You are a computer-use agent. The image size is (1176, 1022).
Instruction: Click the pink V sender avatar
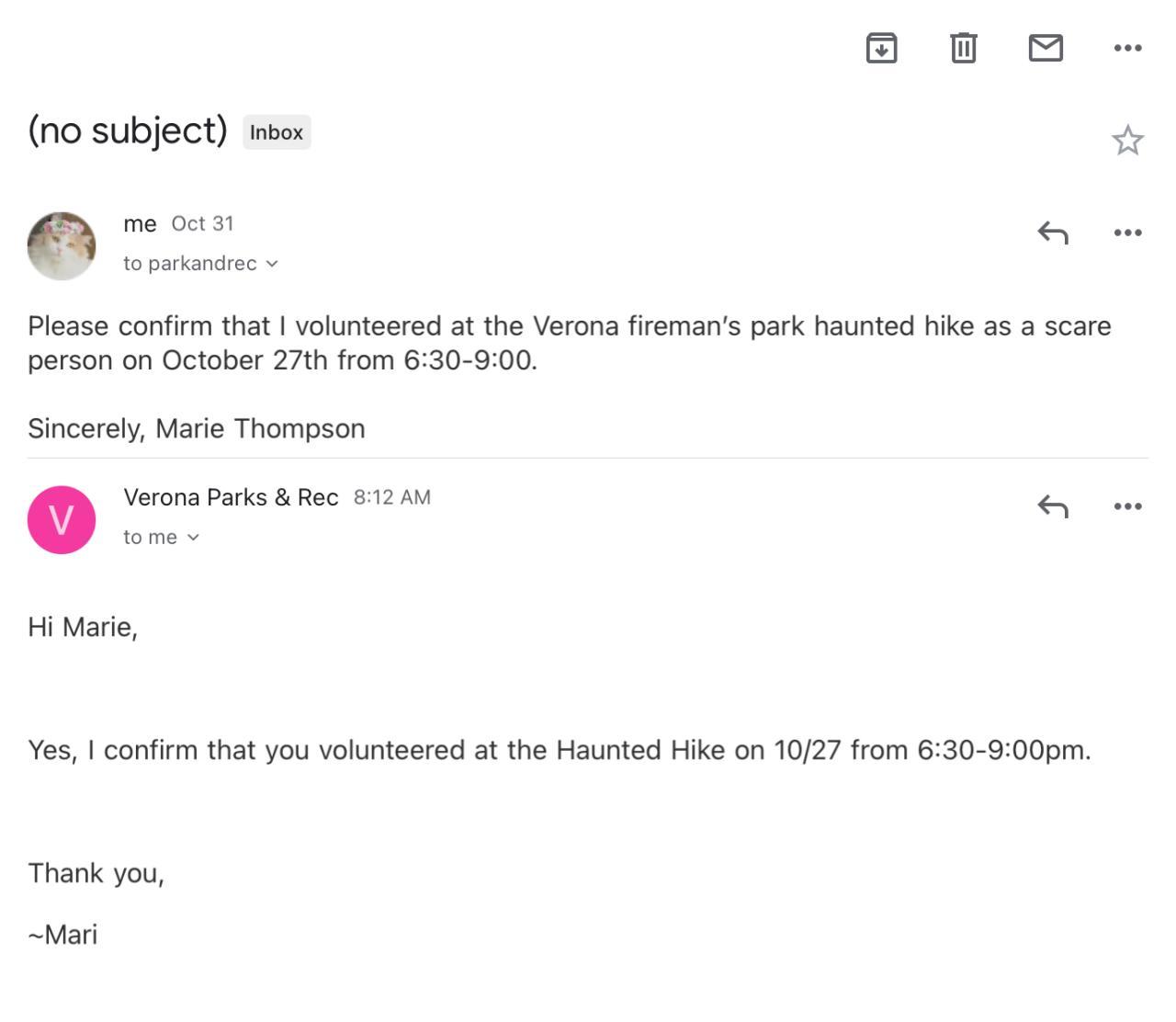[x=62, y=520]
